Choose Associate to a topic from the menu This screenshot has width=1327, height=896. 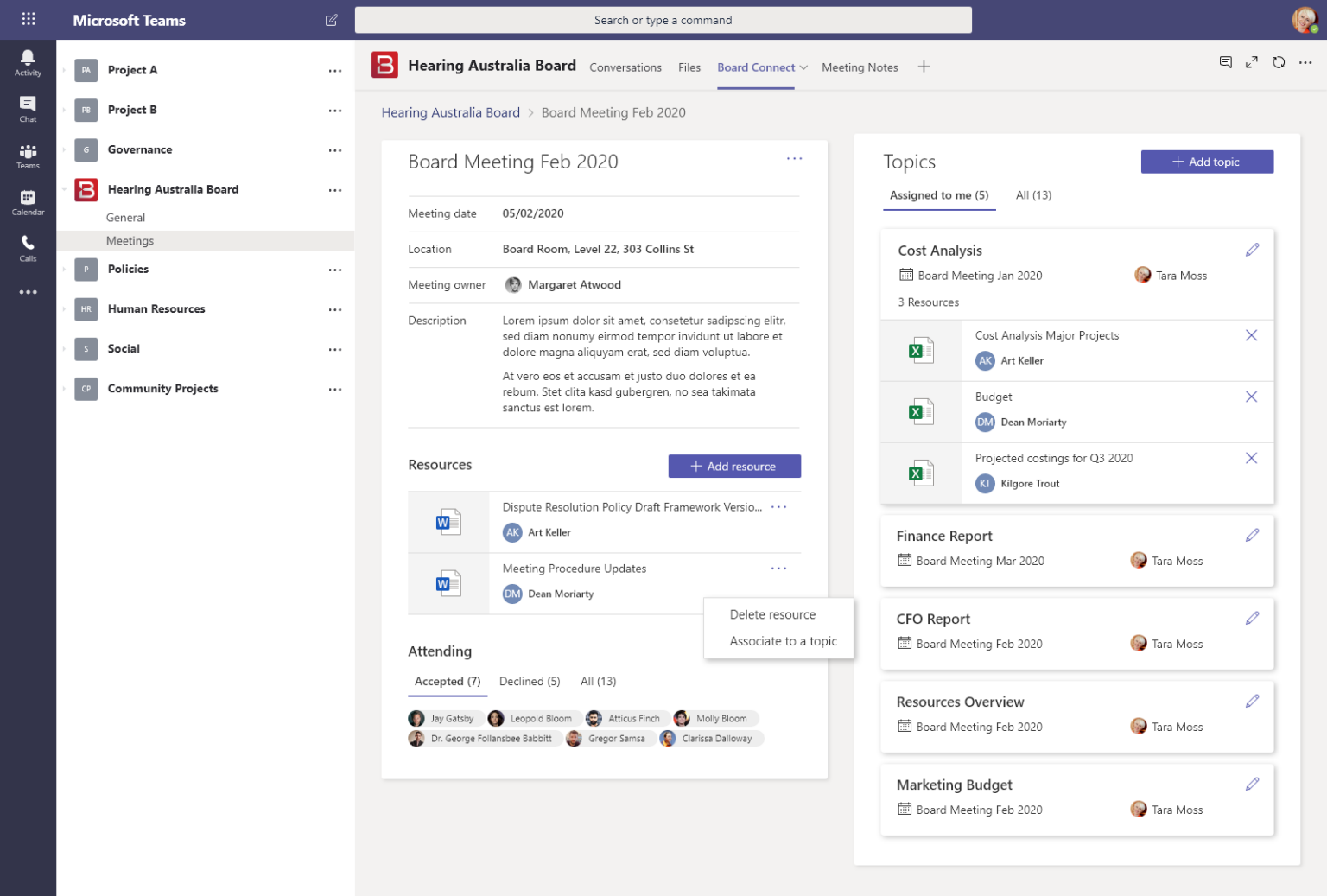[x=783, y=641]
